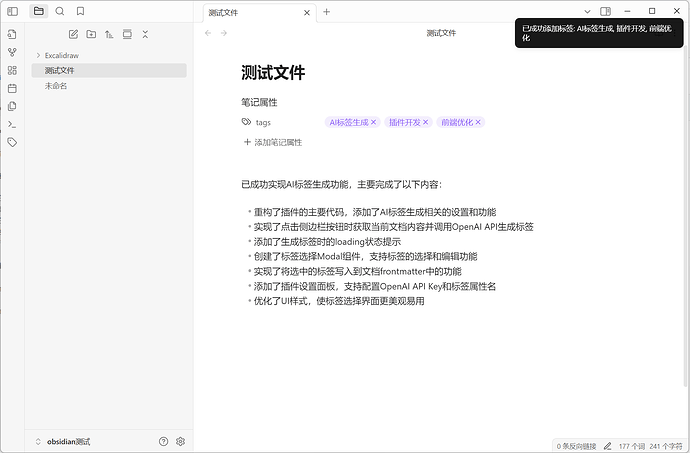Insert template ribbon icon
The image size is (690, 453).
(x=12, y=106)
